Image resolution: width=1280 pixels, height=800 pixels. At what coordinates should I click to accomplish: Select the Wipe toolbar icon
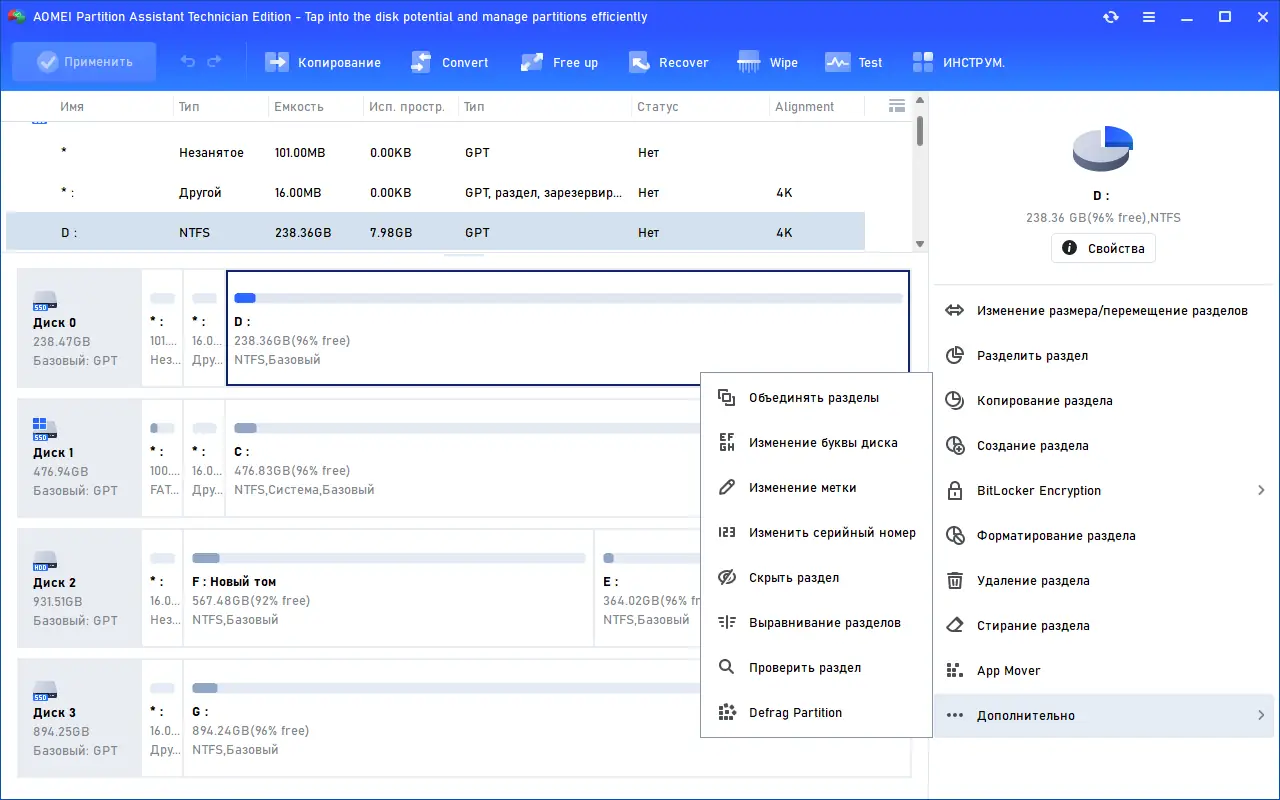(x=767, y=62)
